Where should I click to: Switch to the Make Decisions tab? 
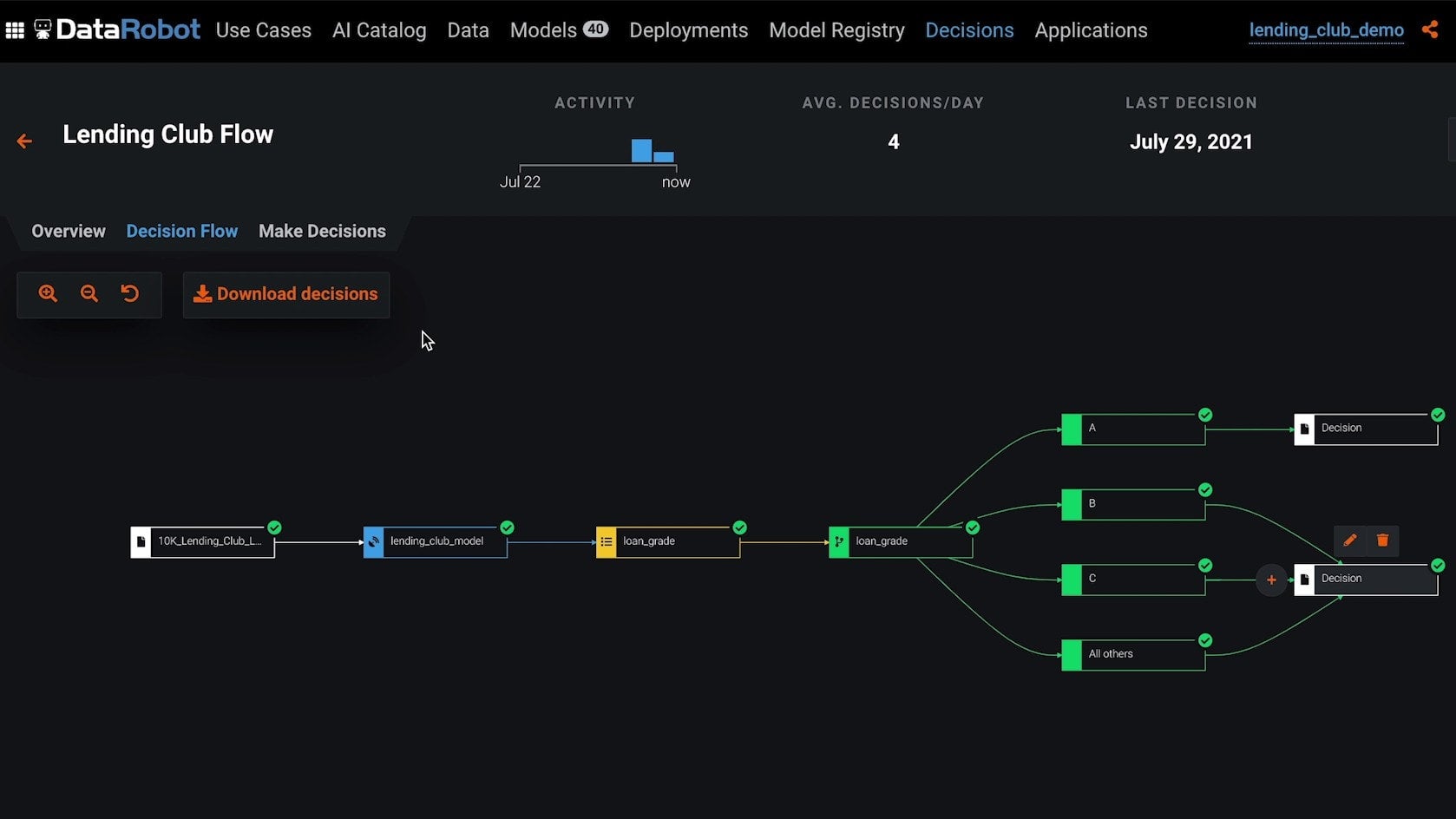coord(322,232)
